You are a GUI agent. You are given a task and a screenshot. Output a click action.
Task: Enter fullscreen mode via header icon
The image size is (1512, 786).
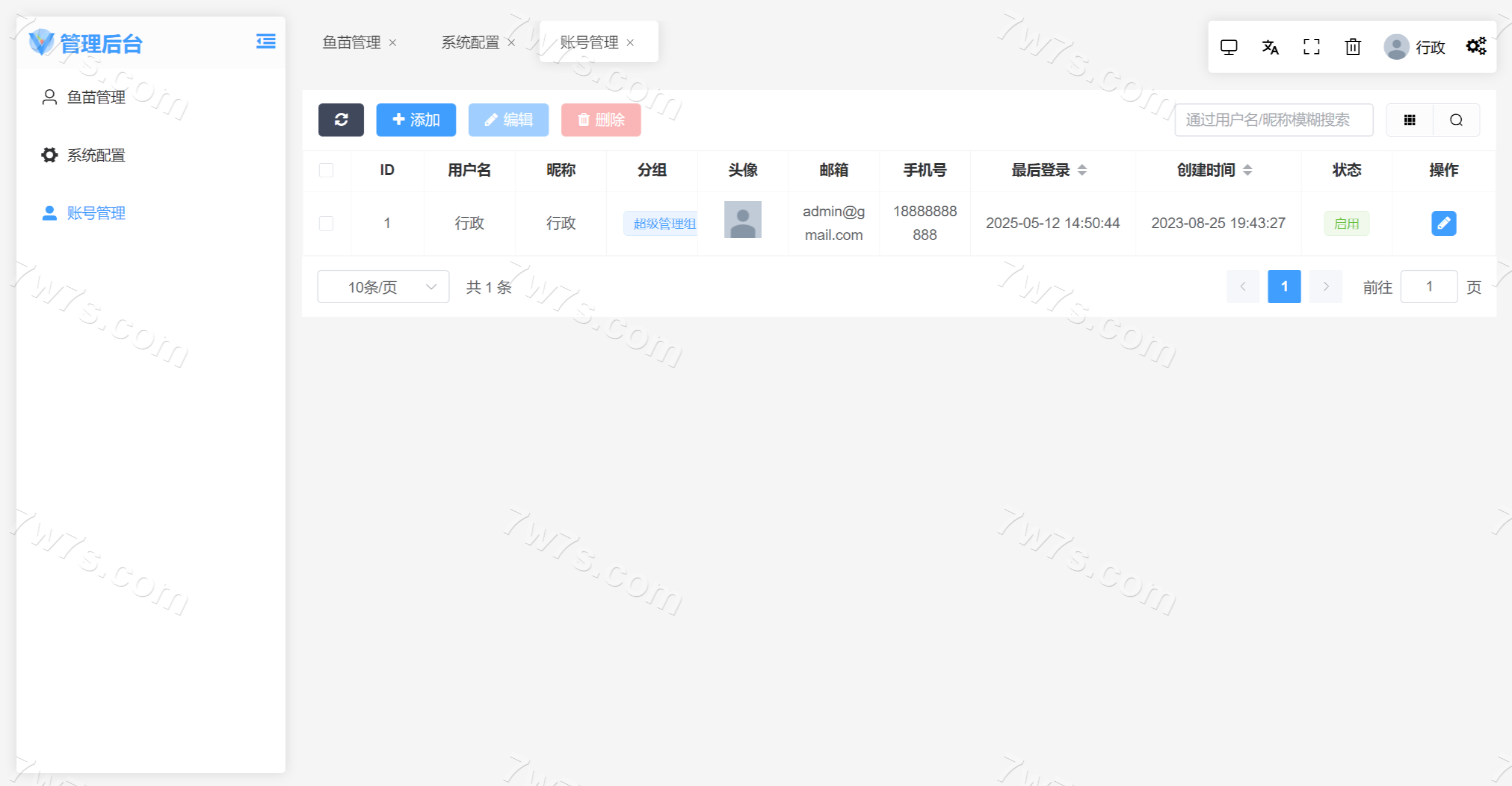click(1311, 47)
